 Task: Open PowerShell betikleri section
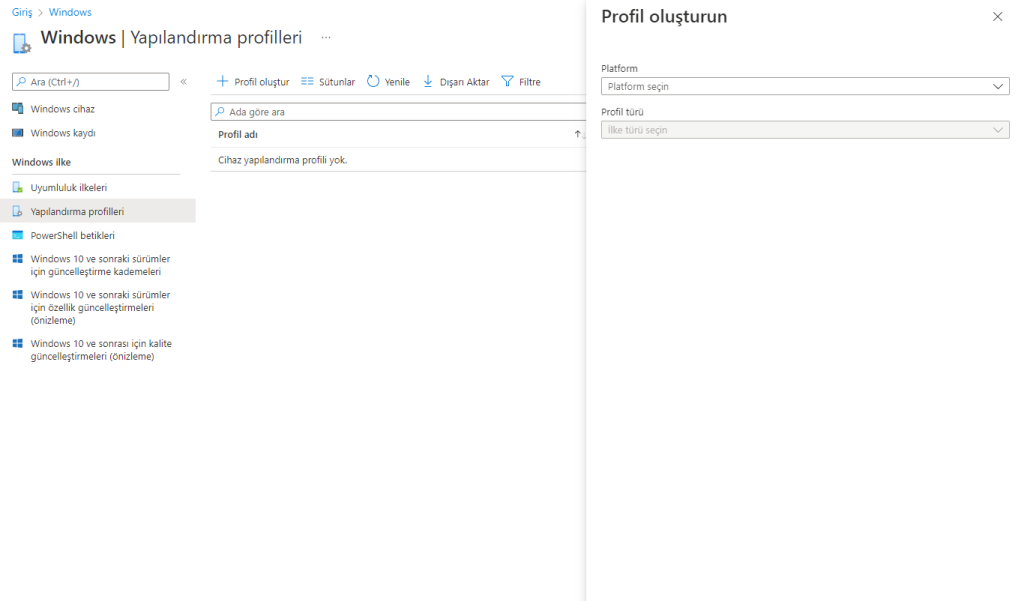(x=72, y=236)
